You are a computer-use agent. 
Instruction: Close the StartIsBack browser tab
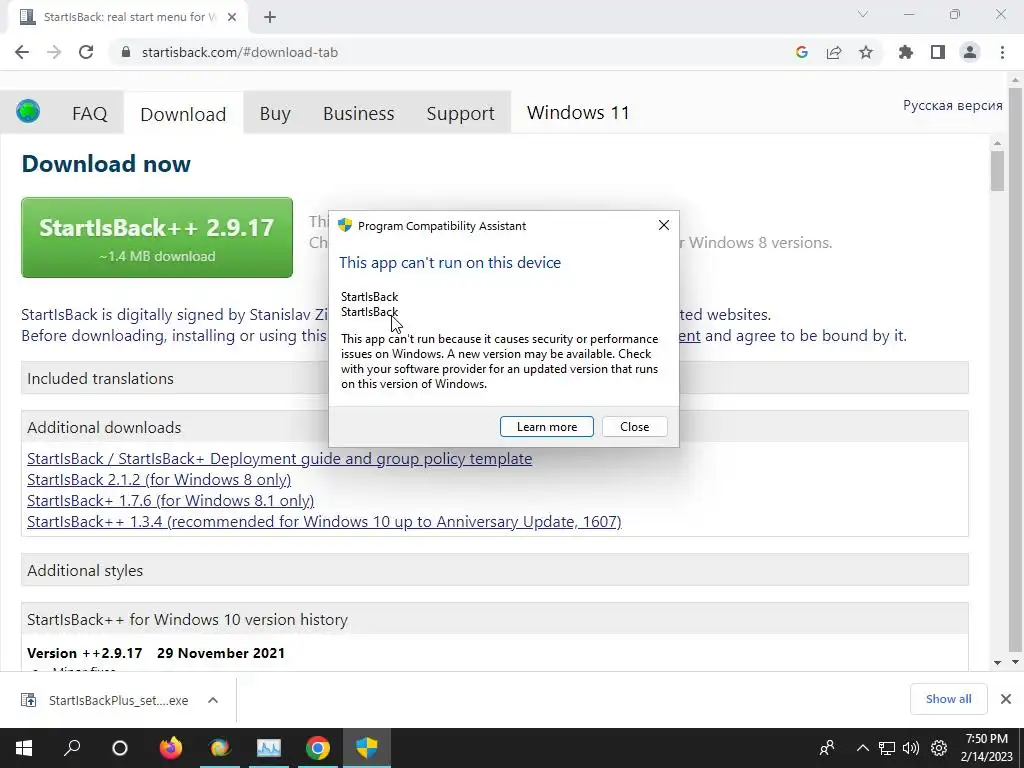[232, 17]
